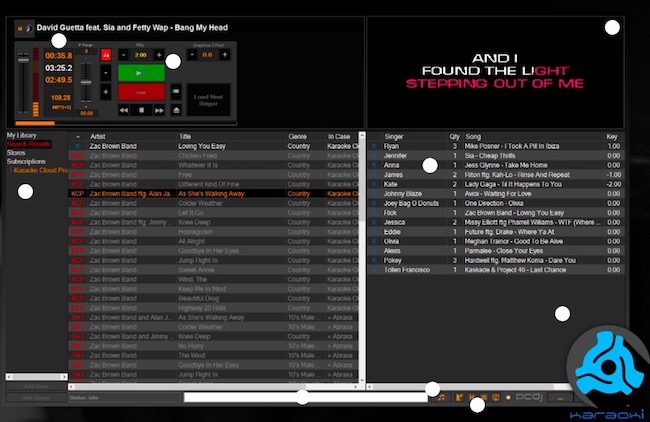
Task: Click the deck volume fader handle
Action: click(23, 60)
